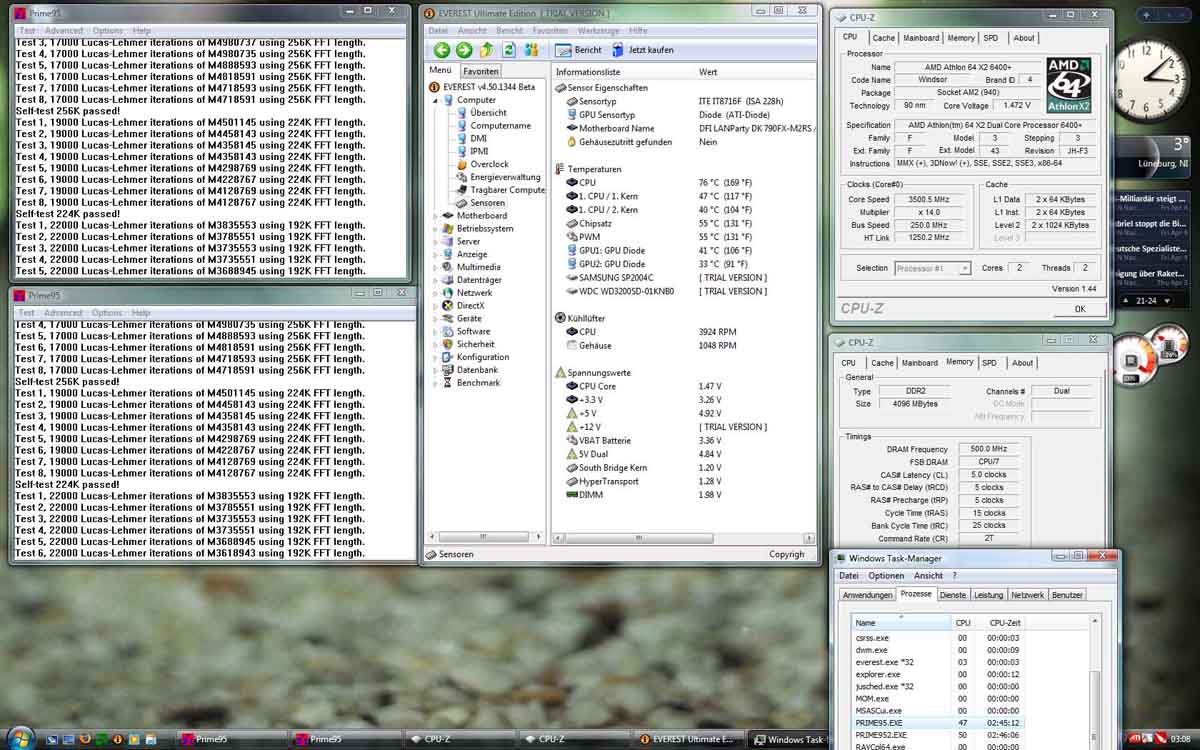The height and width of the screenshot is (750, 1200).
Task: Select Overclock in the EVEREST tree
Action: [x=489, y=165]
